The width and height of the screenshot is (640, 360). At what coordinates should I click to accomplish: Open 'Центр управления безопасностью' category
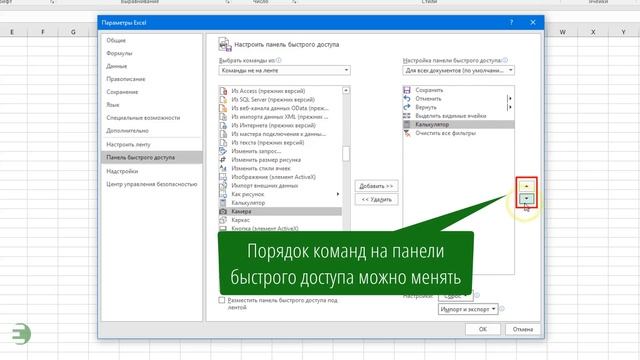[x=152, y=184]
